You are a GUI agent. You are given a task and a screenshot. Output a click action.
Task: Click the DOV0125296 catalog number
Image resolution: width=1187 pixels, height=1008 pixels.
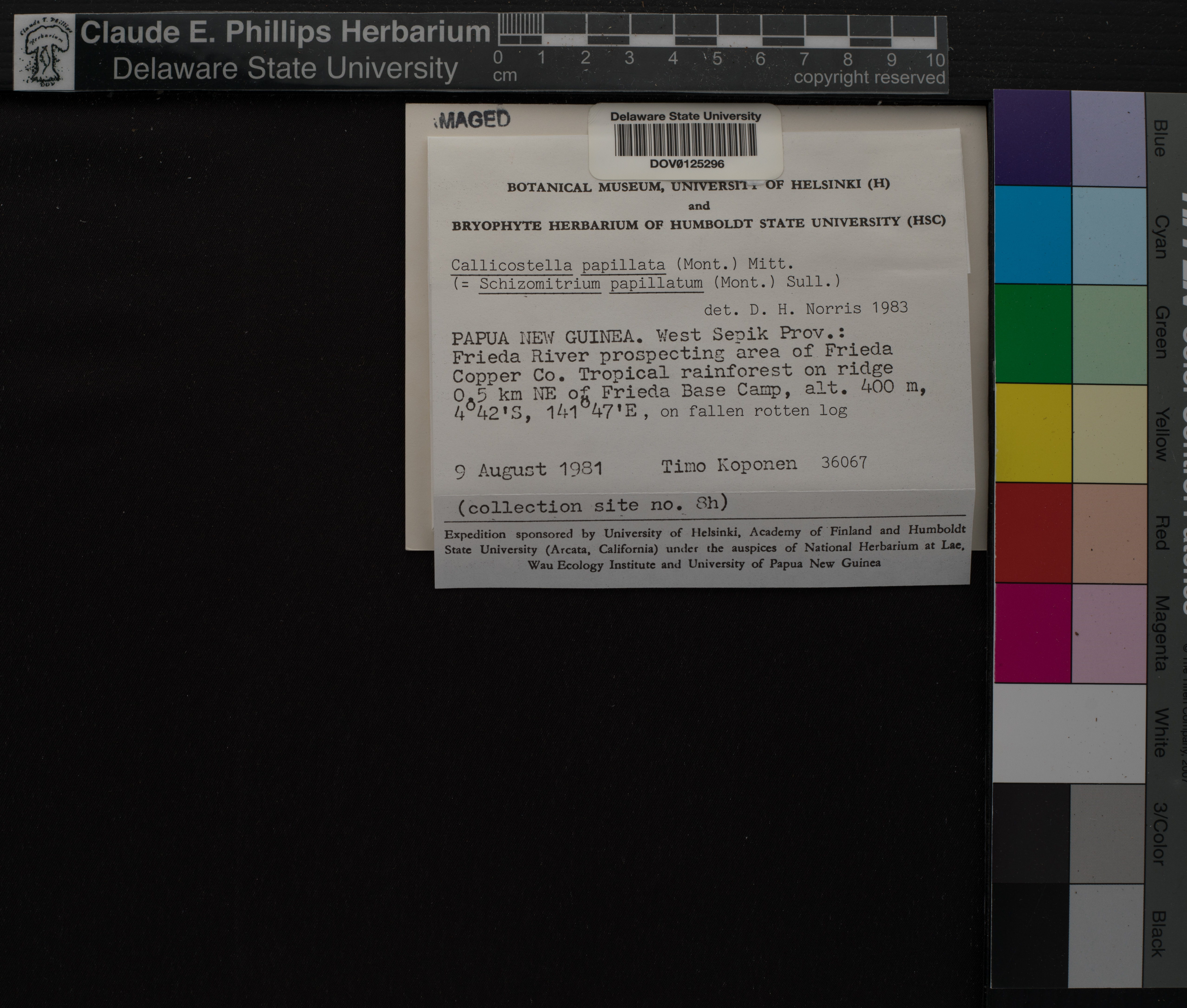click(x=686, y=164)
